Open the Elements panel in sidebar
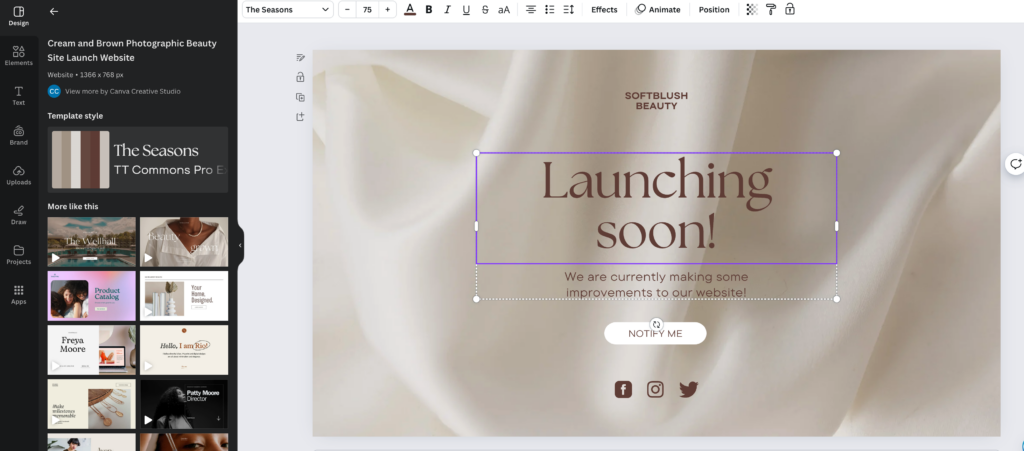 coord(18,55)
